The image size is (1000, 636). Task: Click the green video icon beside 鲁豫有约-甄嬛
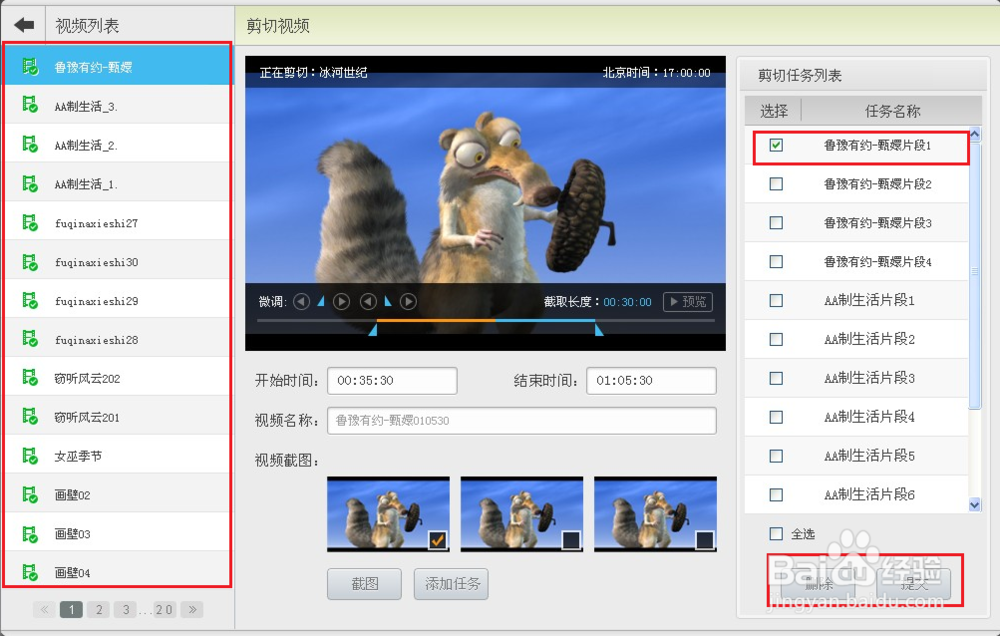point(28,63)
